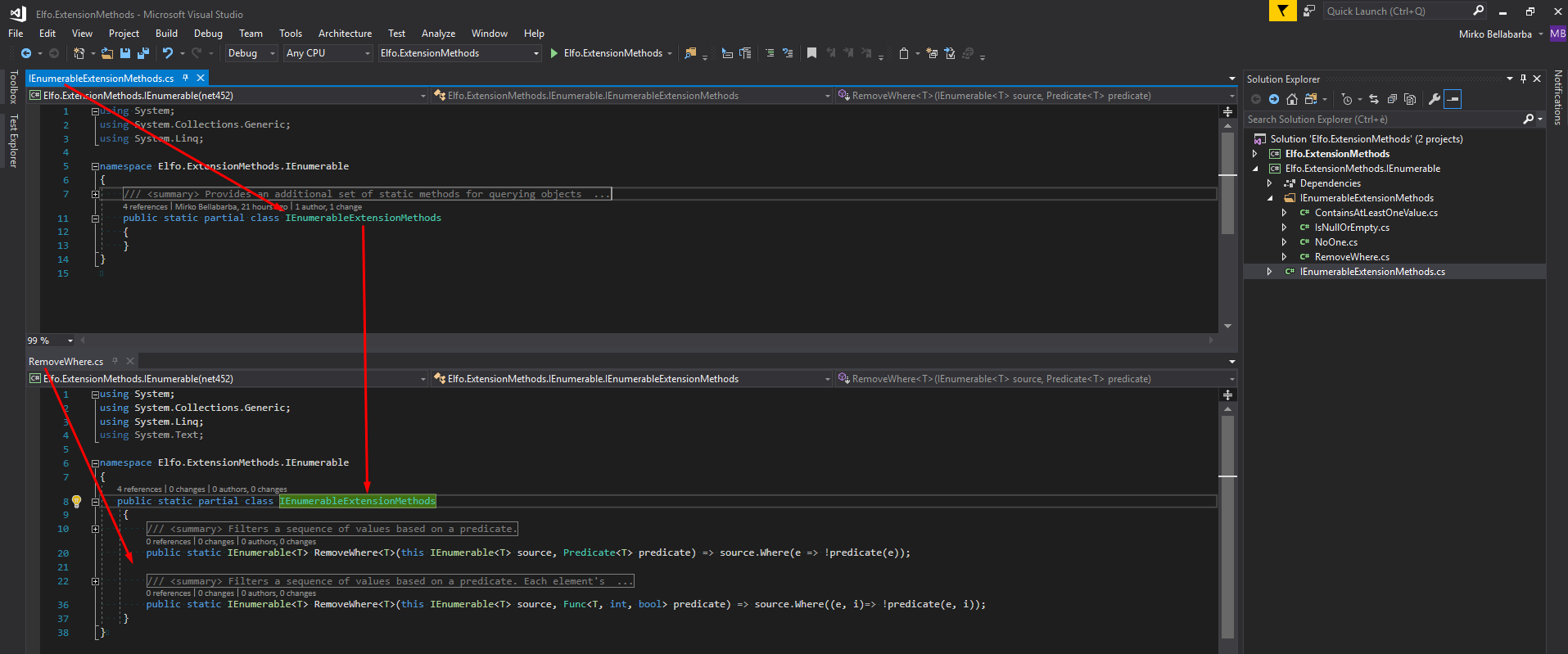Viewport: 1568px width, 654px height.
Task: Open the Tools menu
Action: 291,34
